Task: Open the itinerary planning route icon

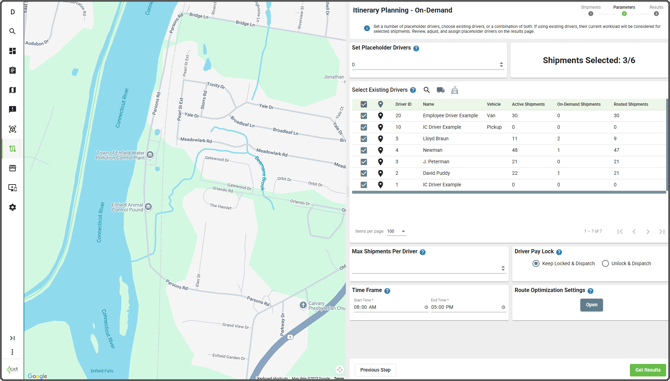Action: (12, 149)
